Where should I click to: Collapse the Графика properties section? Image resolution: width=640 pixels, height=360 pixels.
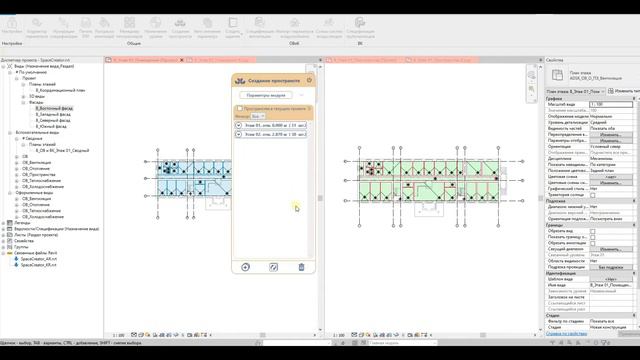(x=634, y=99)
